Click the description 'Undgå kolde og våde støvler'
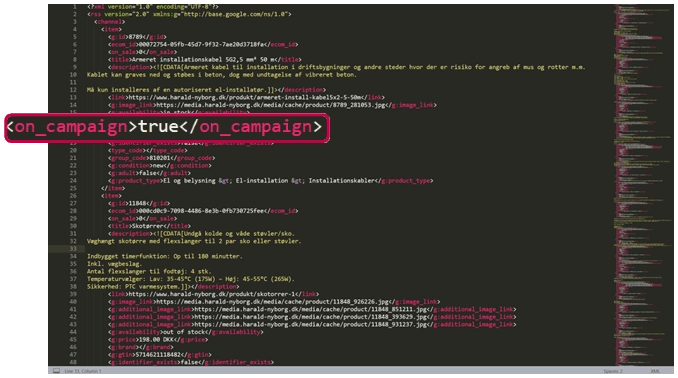The image size is (678, 378). click(201, 234)
